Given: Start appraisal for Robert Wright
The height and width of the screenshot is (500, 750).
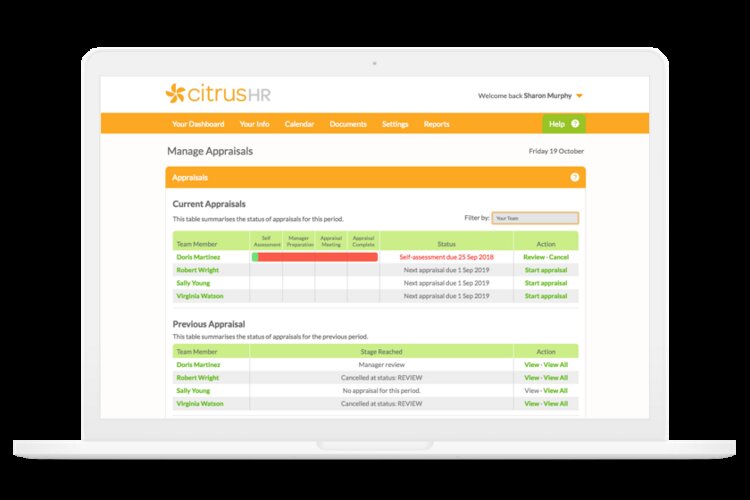Looking at the screenshot, I should tap(545, 270).
